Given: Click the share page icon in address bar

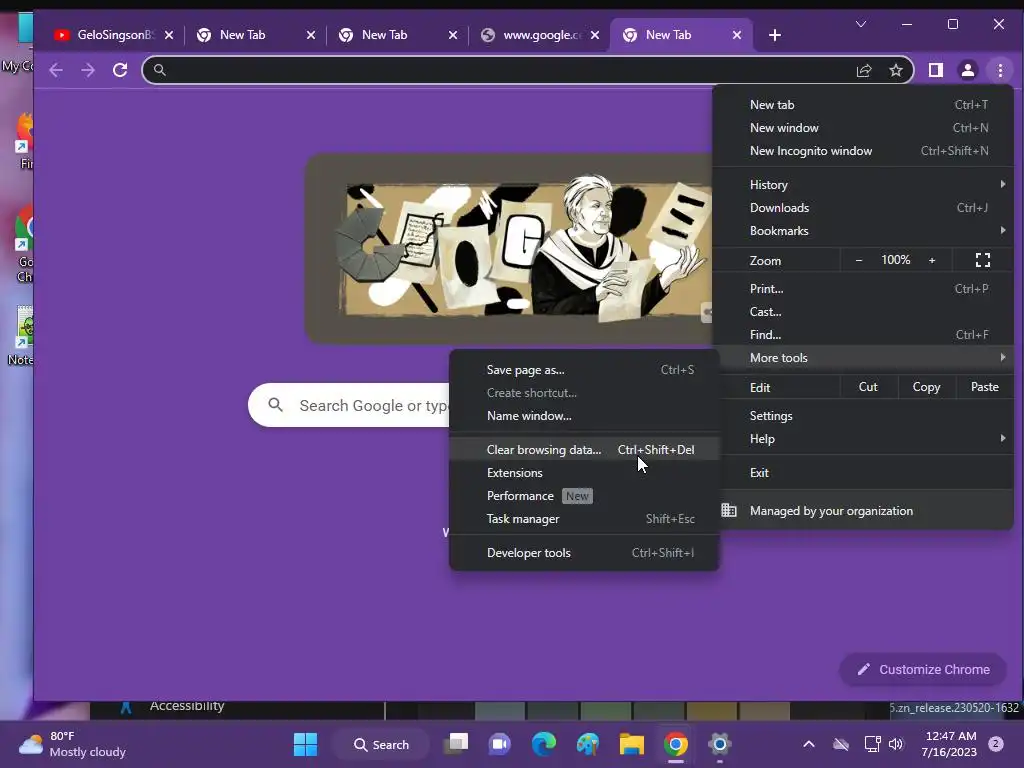Looking at the screenshot, I should pos(864,70).
